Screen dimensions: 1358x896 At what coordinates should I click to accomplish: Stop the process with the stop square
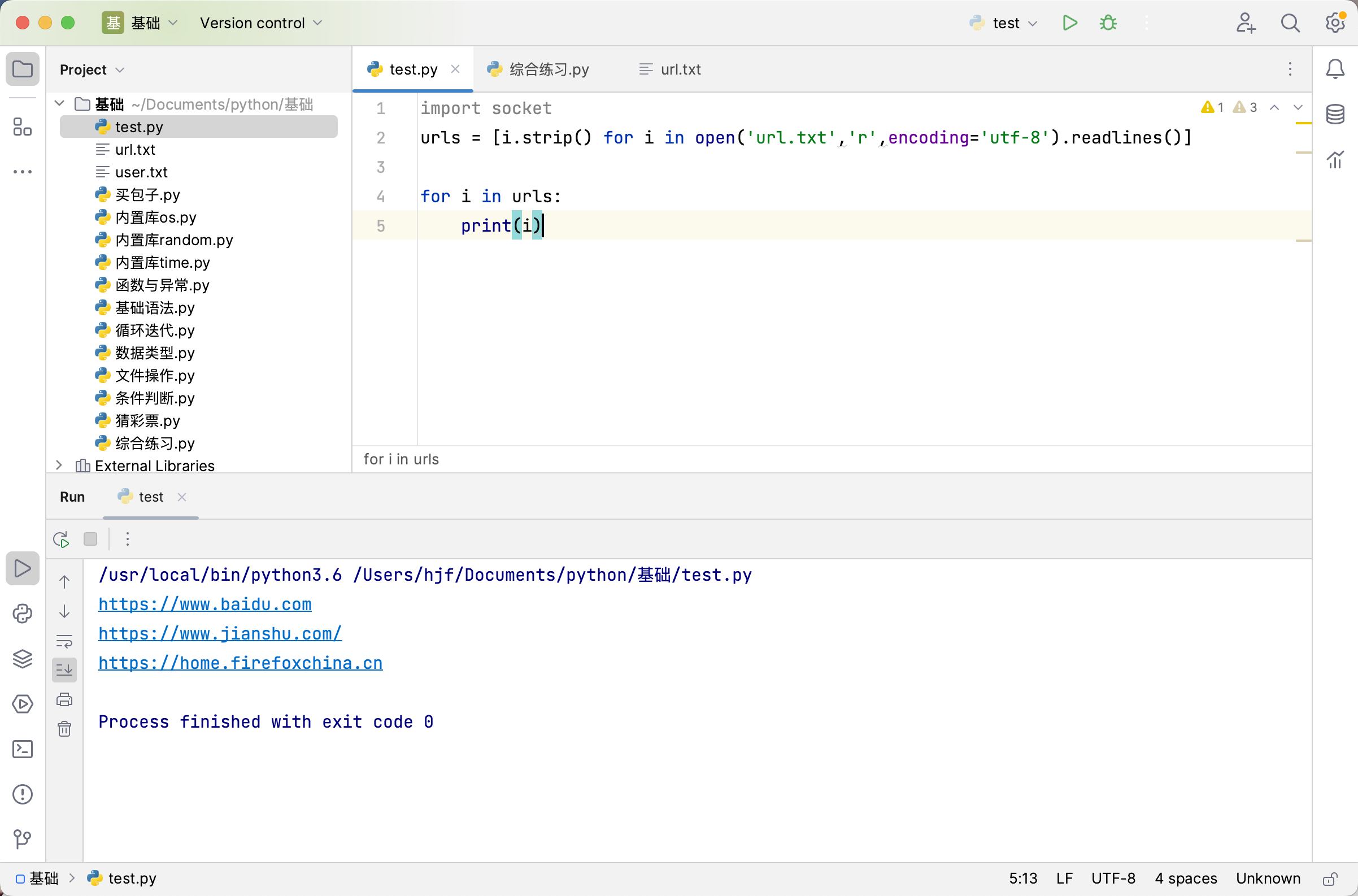[90, 539]
